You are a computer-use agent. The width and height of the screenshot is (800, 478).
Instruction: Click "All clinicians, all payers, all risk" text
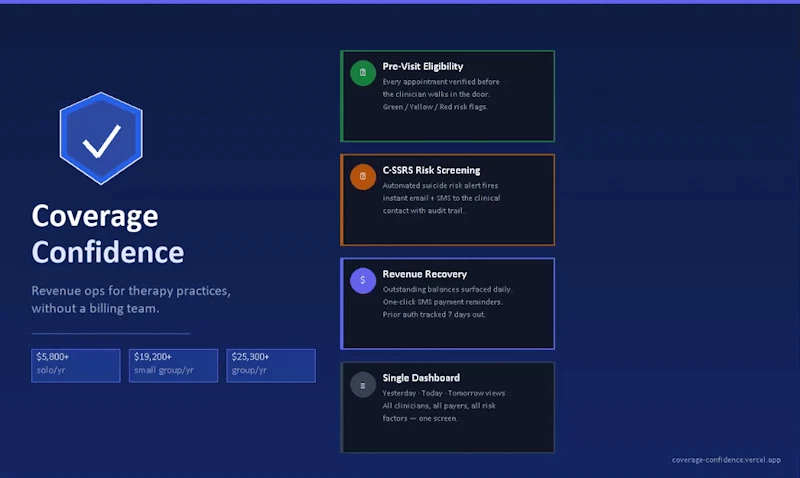pyautogui.click(x=439, y=406)
